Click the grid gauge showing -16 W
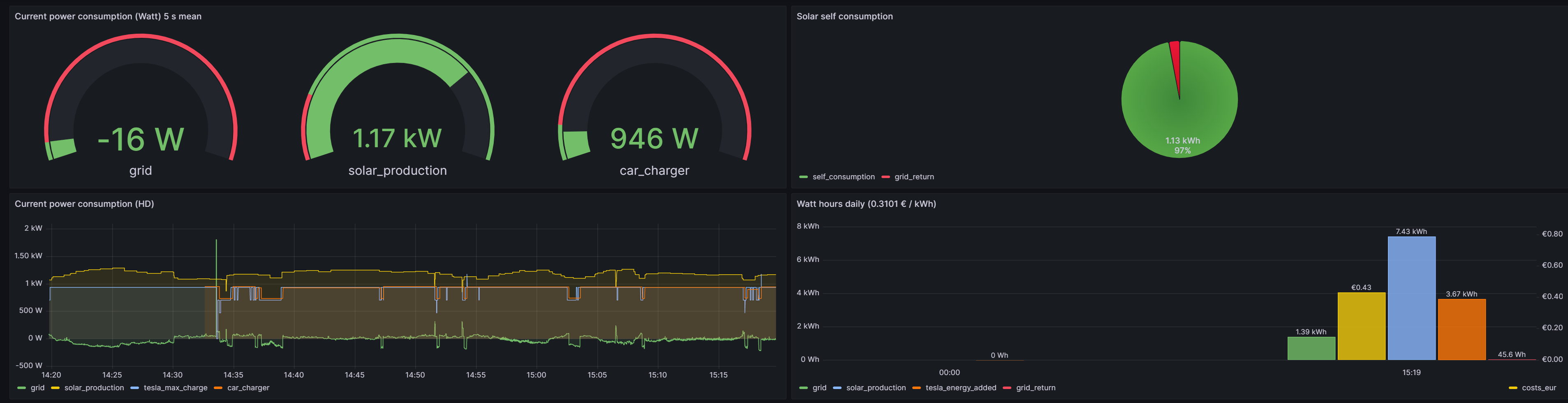 coord(141,97)
